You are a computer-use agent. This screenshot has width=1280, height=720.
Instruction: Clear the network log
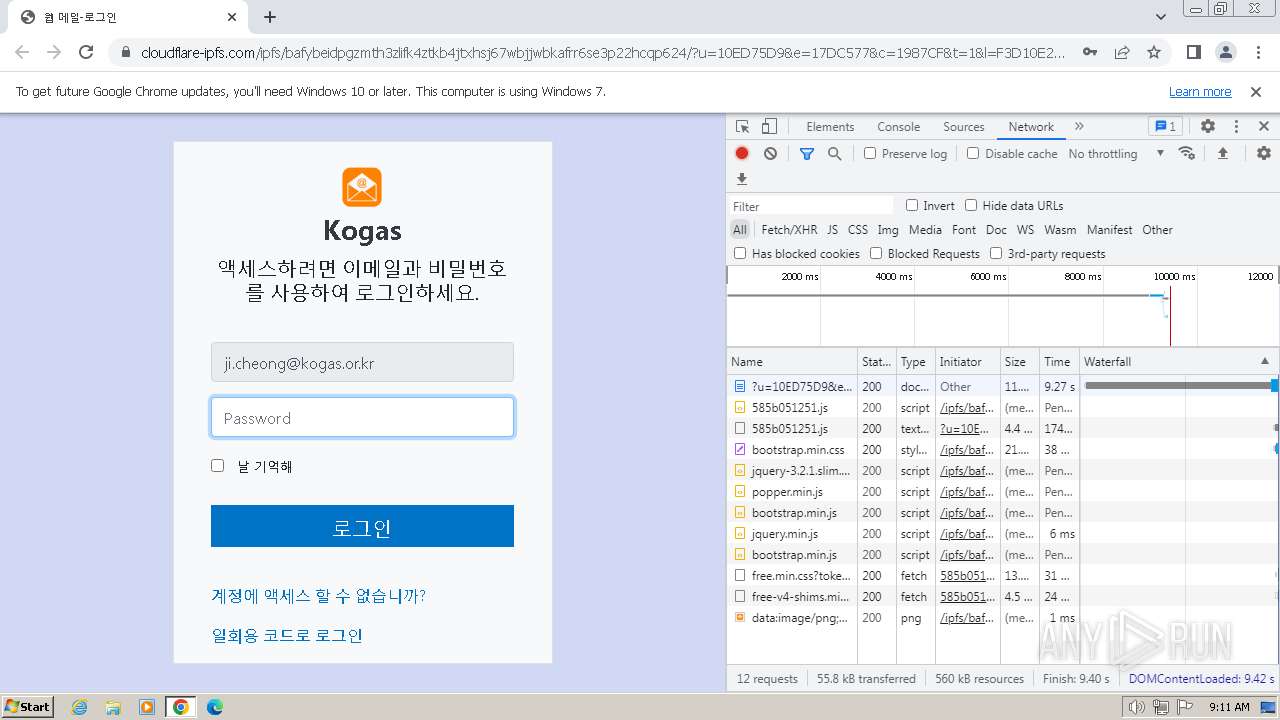pyautogui.click(x=770, y=154)
